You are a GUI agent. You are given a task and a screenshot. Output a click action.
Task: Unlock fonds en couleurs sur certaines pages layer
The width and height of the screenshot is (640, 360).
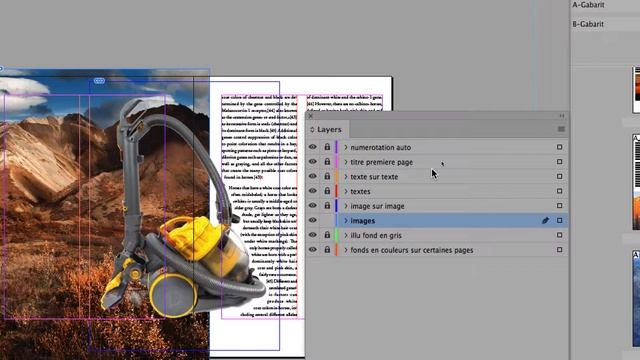click(327, 249)
